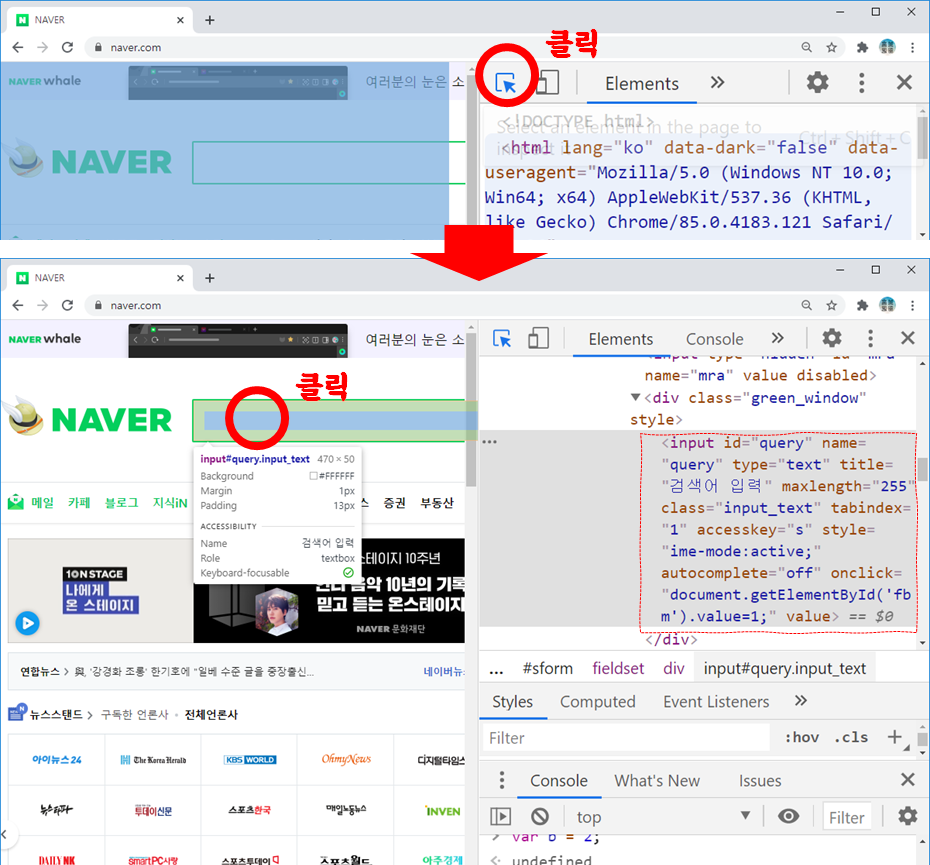Bookmark page star in the upper browser
This screenshot has height=865, width=930.
[x=832, y=47]
